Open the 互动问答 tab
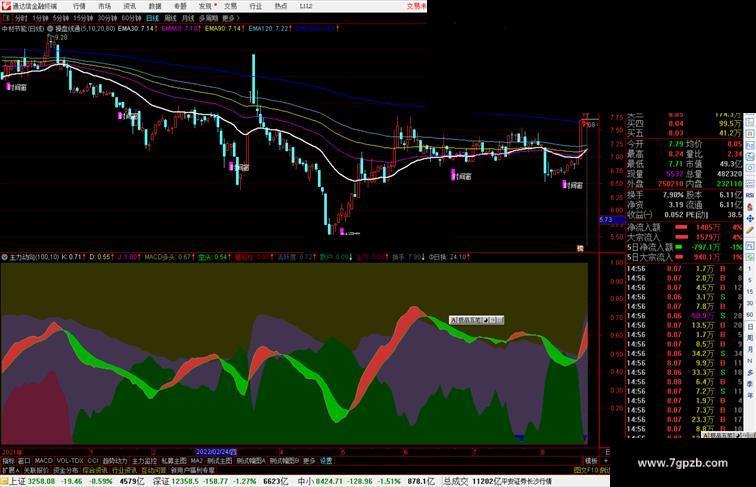 click(154, 470)
